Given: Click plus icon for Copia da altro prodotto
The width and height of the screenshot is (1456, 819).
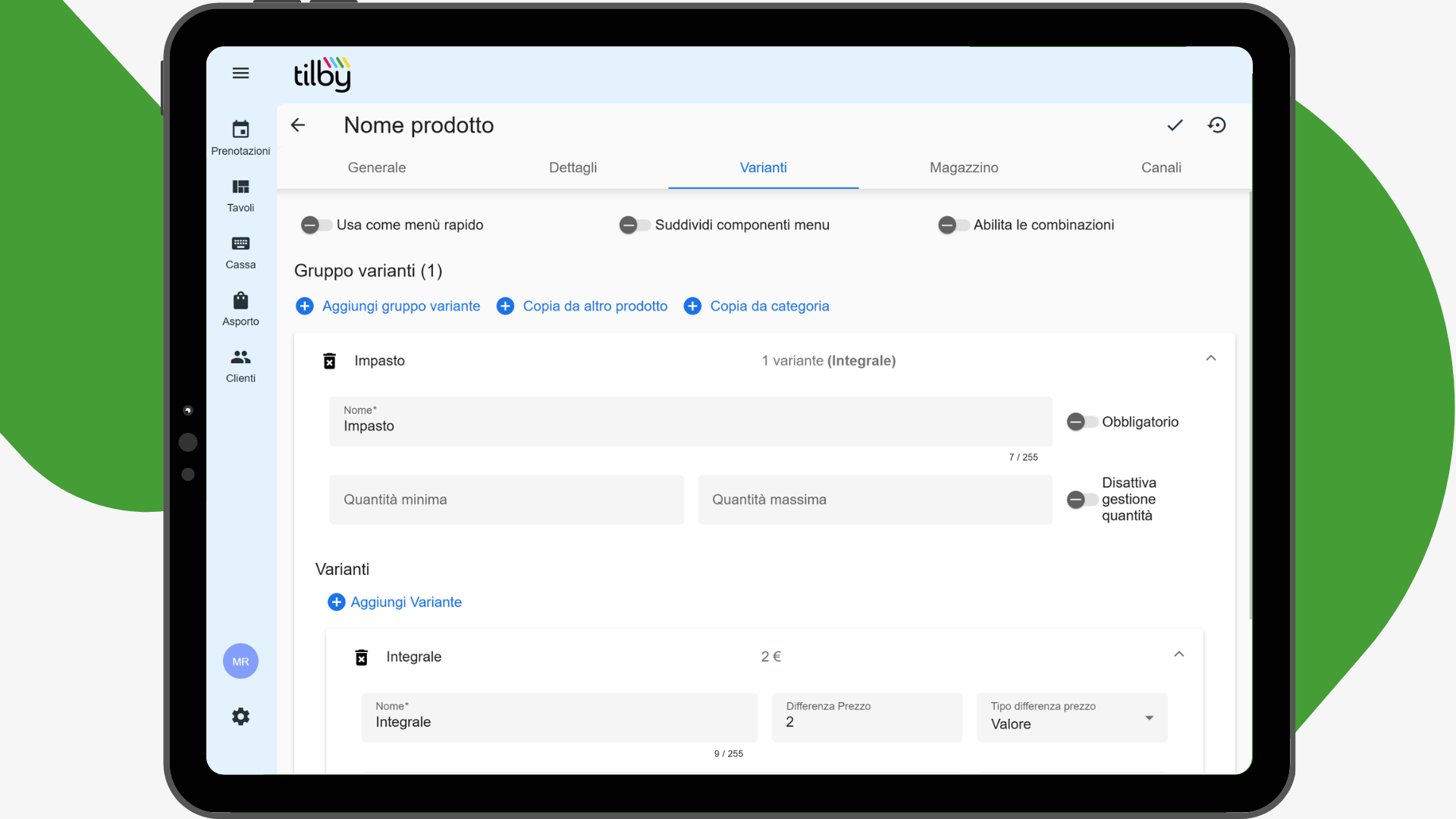Looking at the screenshot, I should [x=505, y=306].
